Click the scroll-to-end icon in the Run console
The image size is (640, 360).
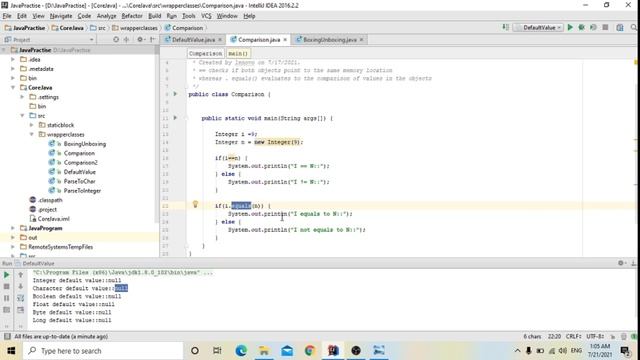click(20, 310)
